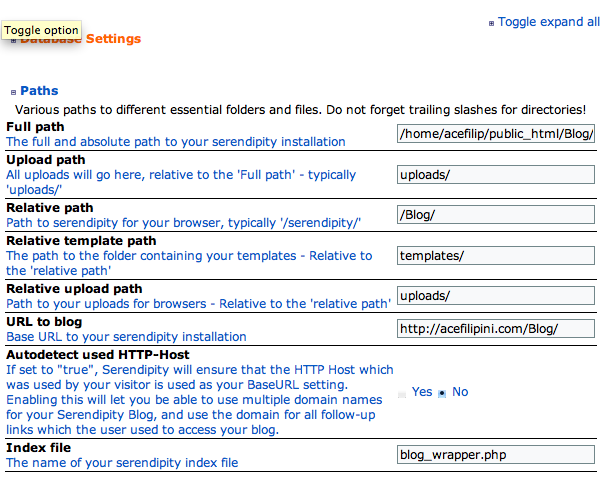
Task: Click the bold Relative template path label
Action: pyautogui.click(x=81, y=241)
